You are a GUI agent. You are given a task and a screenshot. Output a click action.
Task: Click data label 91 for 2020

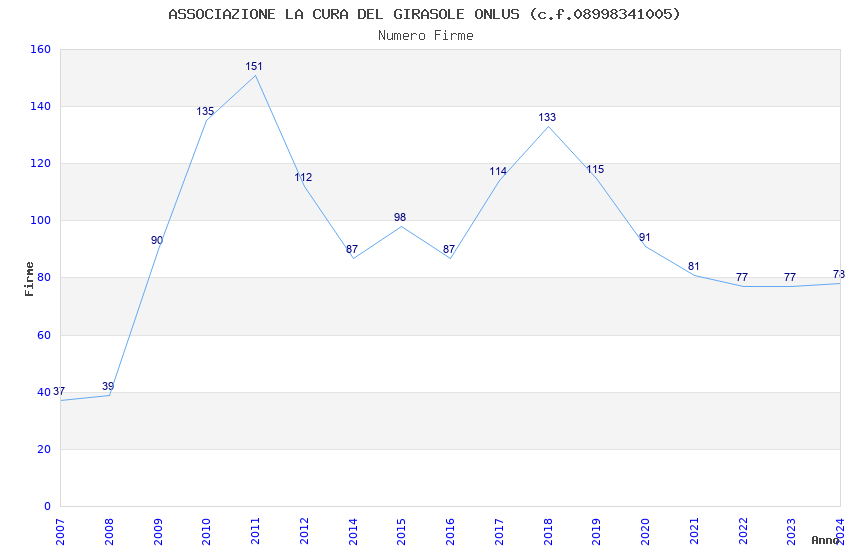pyautogui.click(x=645, y=237)
